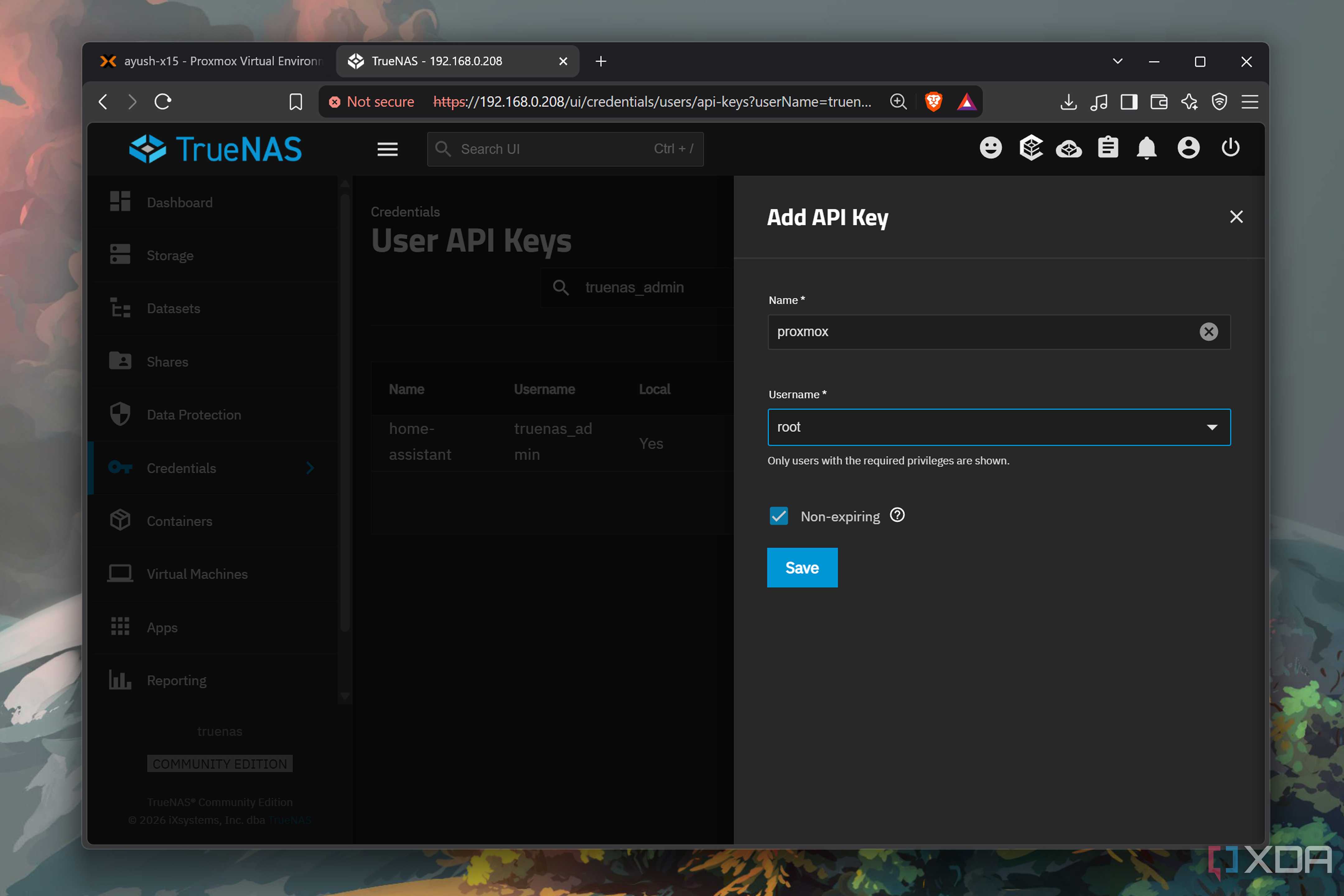This screenshot has width=1344, height=896.
Task: Clear the Name field with X icon
Action: click(x=1208, y=331)
